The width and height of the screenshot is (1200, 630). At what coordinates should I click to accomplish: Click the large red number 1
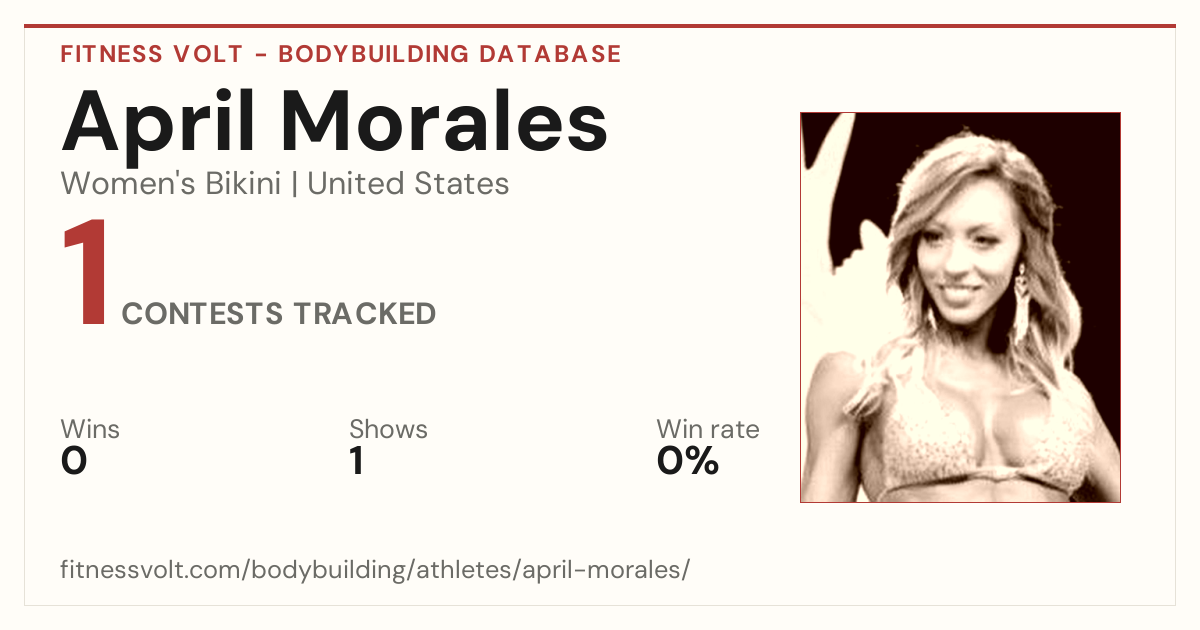click(x=85, y=274)
